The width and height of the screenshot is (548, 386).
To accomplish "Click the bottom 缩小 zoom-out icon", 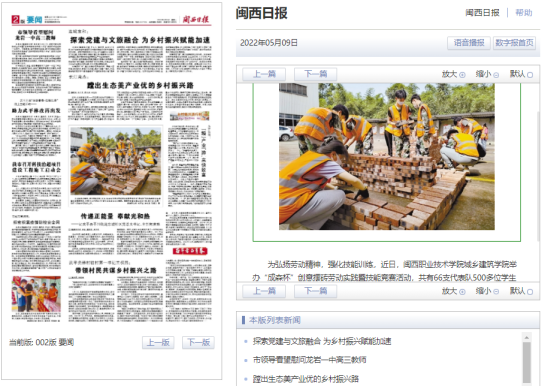I will coord(496,292).
